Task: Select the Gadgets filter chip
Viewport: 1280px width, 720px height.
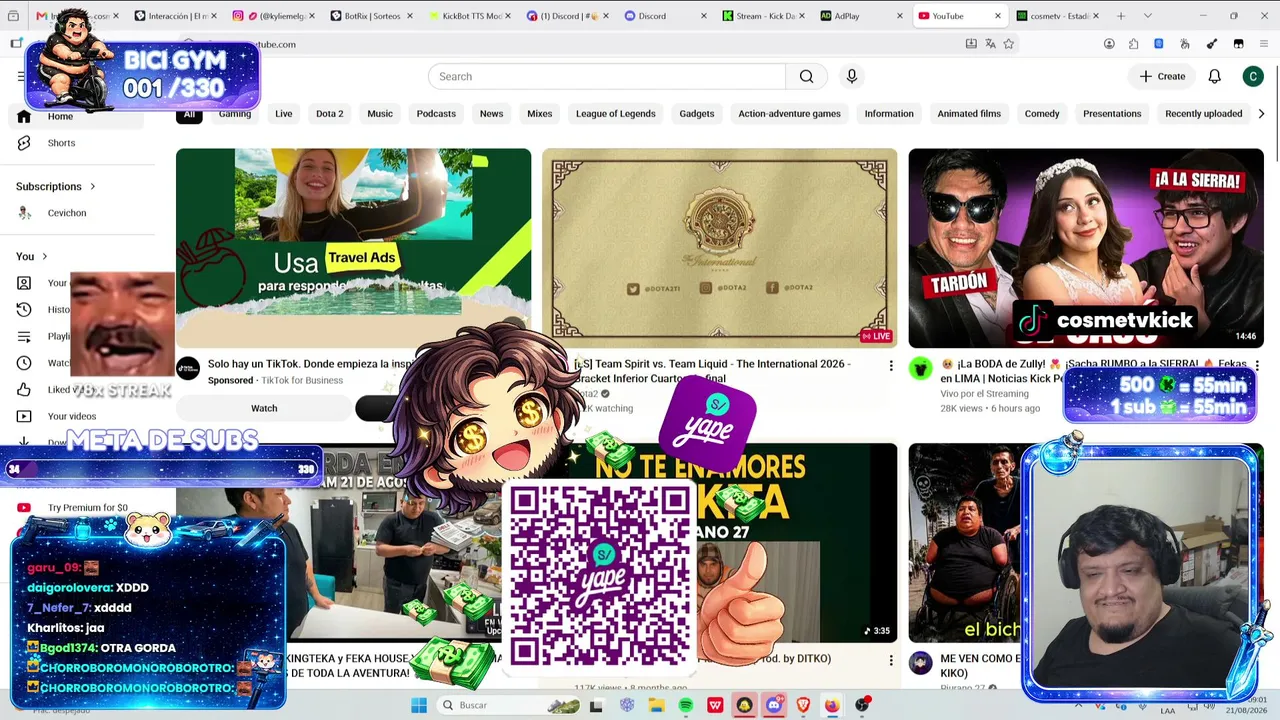Action: pos(697,114)
